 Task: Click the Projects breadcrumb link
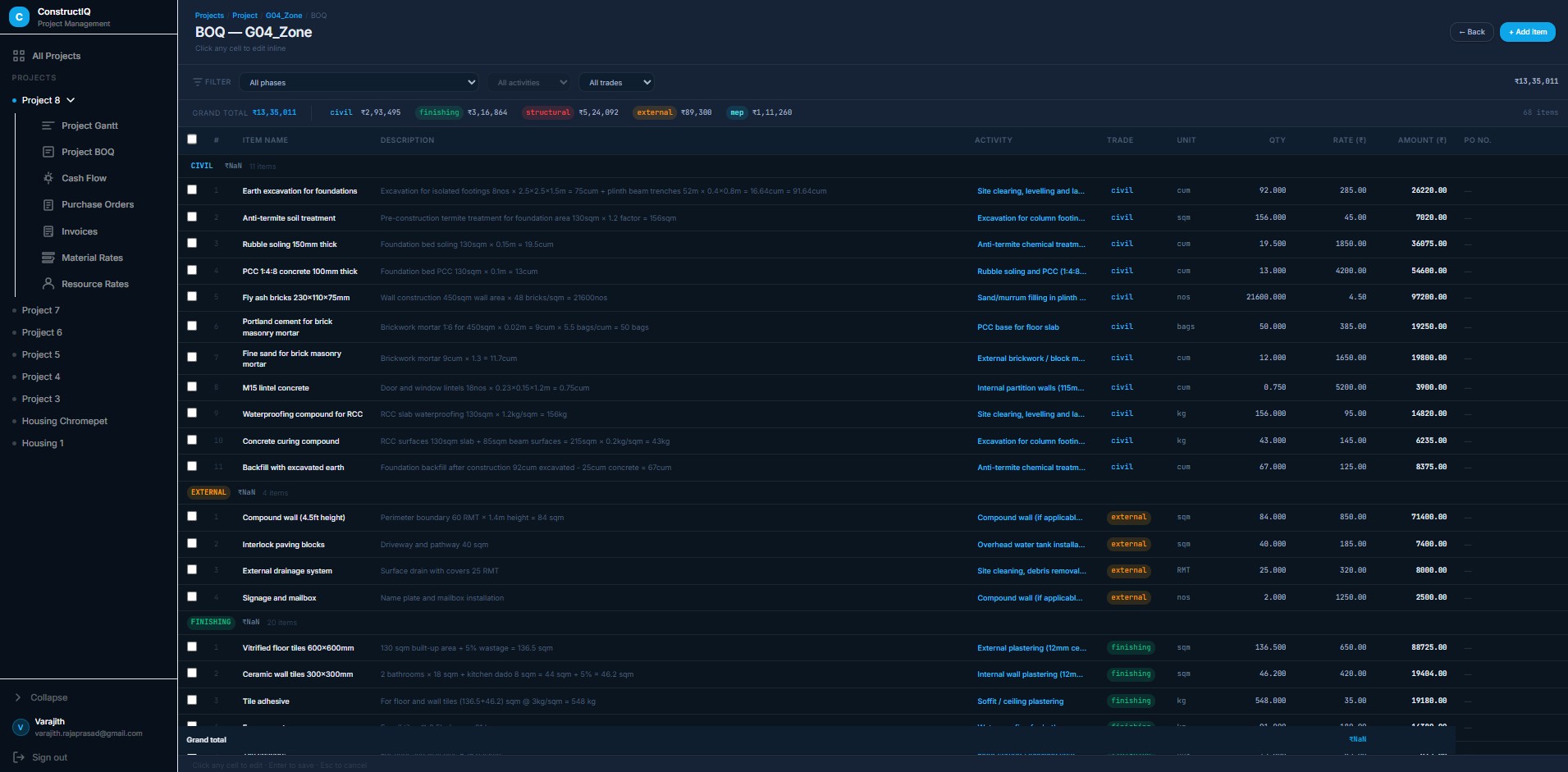209,16
